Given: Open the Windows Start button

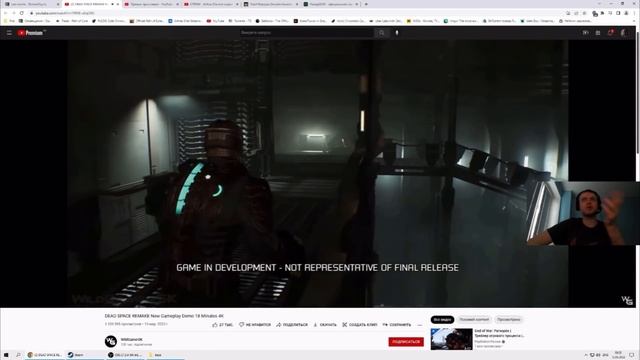Looking at the screenshot, I should 6,355.
